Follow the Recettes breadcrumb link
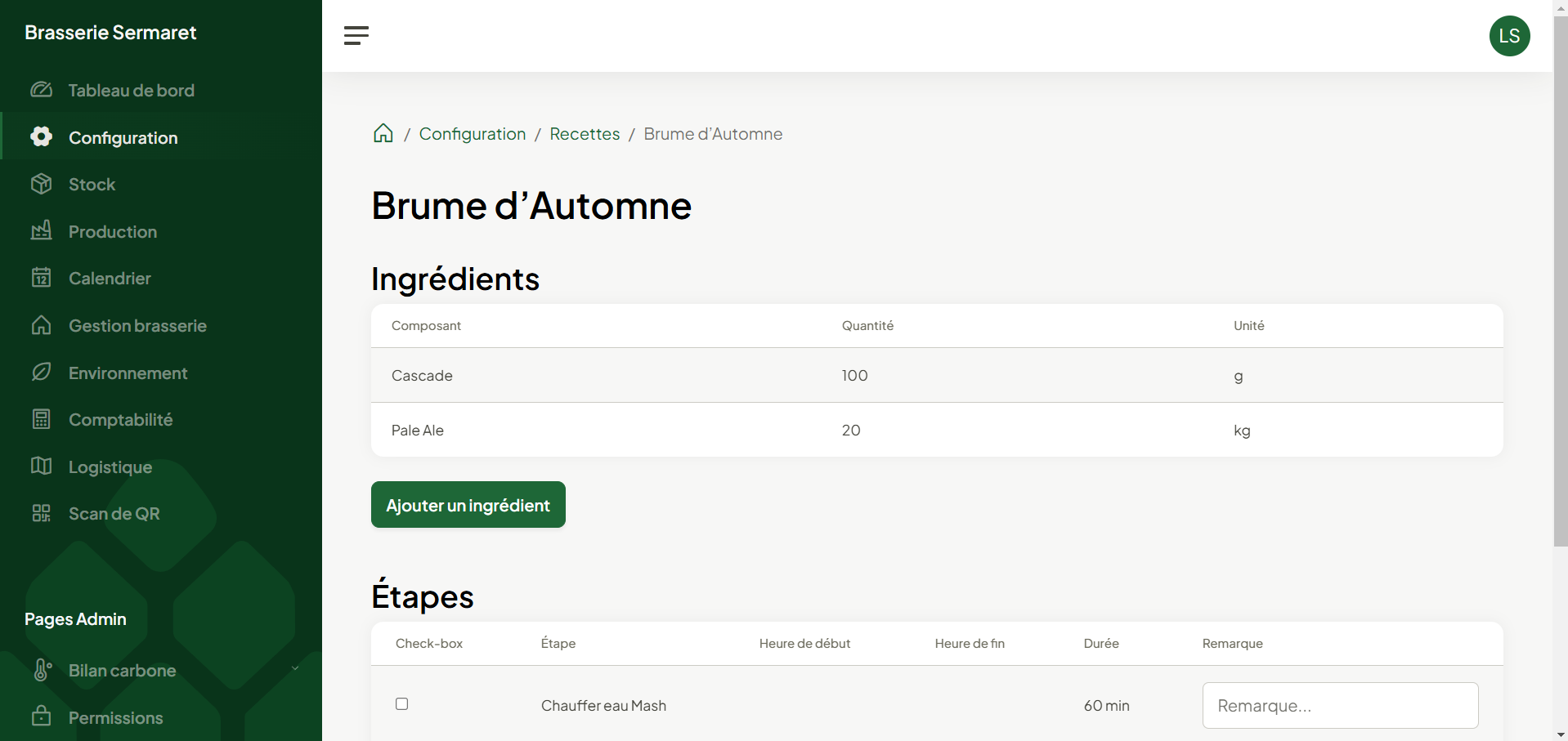The height and width of the screenshot is (741, 1568). point(585,134)
